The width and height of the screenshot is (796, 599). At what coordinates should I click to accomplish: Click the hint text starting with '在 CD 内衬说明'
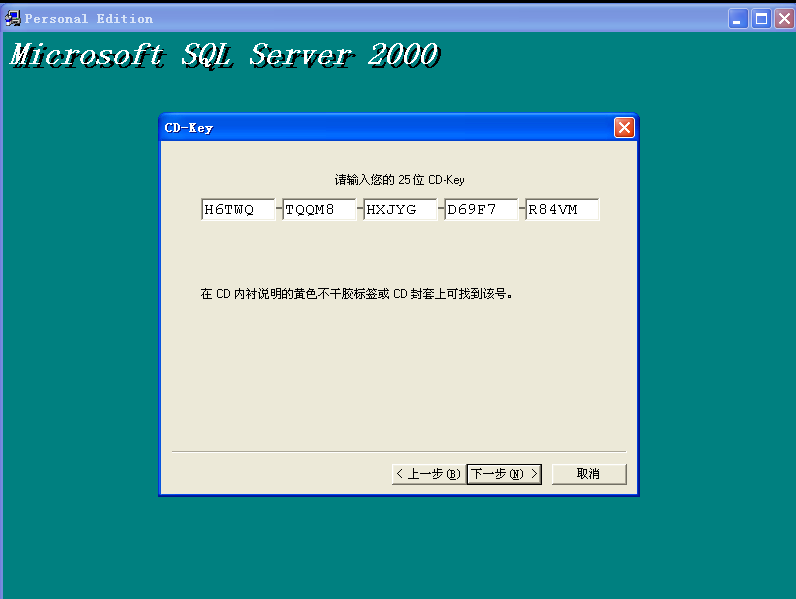(356, 294)
